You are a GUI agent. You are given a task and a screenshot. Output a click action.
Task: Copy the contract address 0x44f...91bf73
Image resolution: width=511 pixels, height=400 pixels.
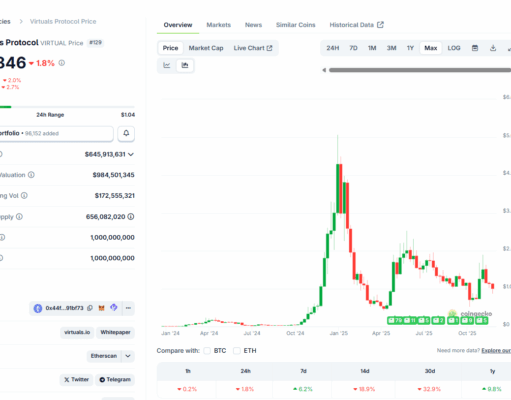(x=90, y=308)
